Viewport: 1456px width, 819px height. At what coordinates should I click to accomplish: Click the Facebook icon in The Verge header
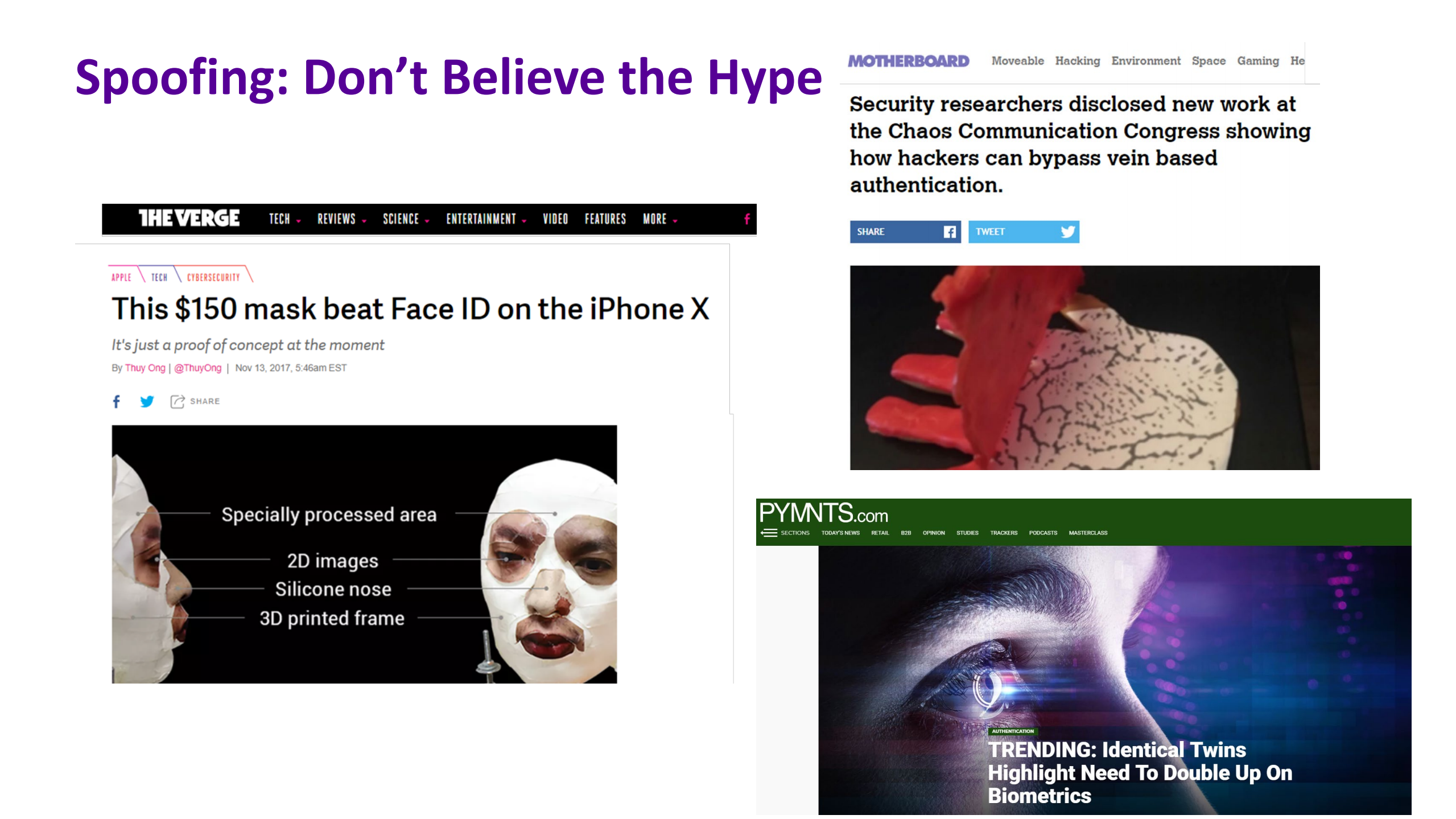pyautogui.click(x=746, y=220)
